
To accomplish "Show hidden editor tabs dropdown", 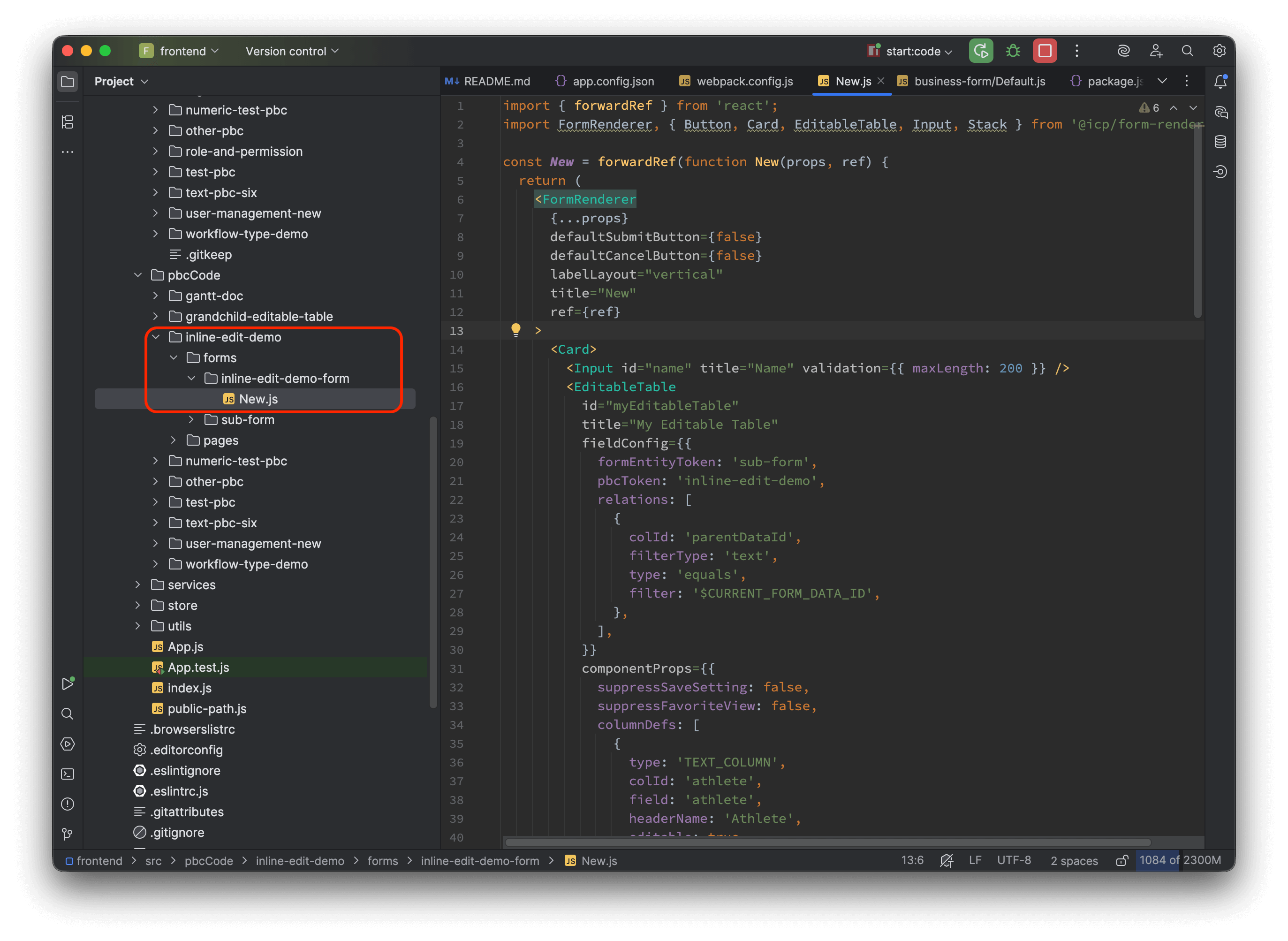I will (1162, 82).
